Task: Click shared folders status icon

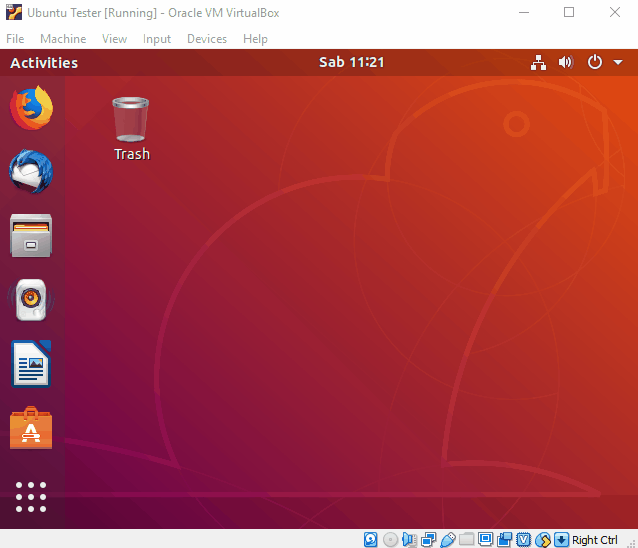Action: tap(466, 539)
